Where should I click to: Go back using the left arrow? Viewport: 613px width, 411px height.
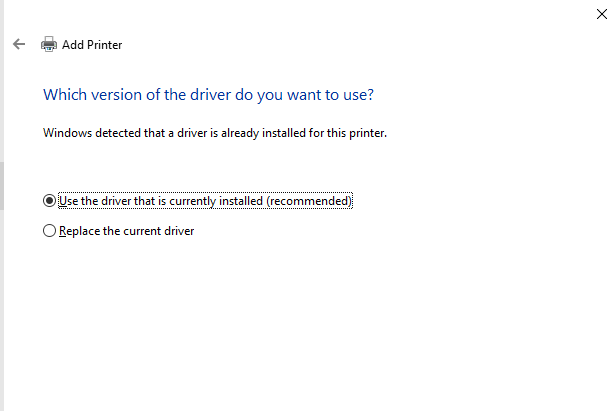point(19,44)
